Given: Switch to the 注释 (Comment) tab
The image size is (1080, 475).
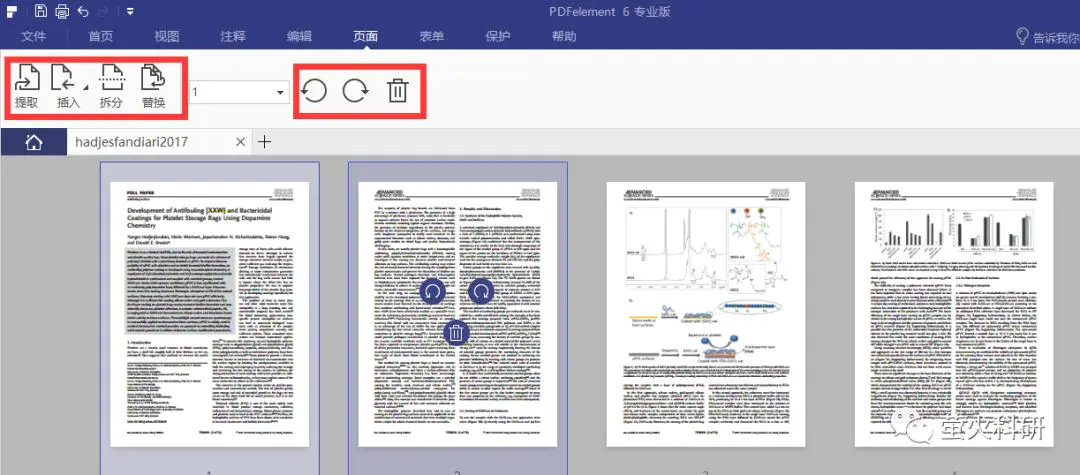Looking at the screenshot, I should tap(233, 36).
